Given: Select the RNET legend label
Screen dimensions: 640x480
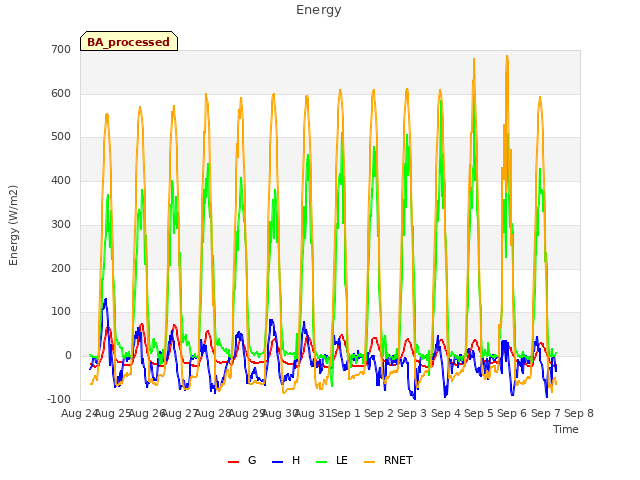Looking at the screenshot, I should (398, 460).
